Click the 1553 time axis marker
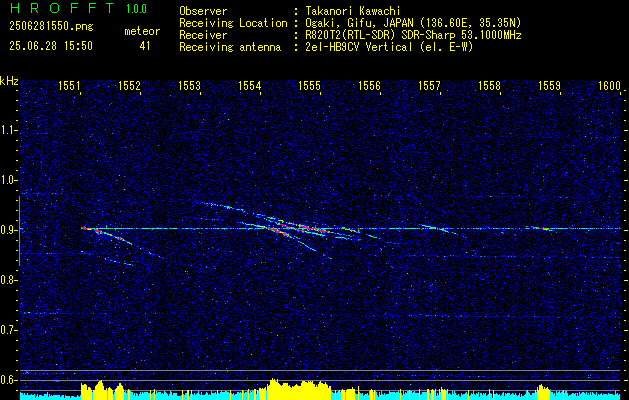629x400 pixels. tap(189, 85)
